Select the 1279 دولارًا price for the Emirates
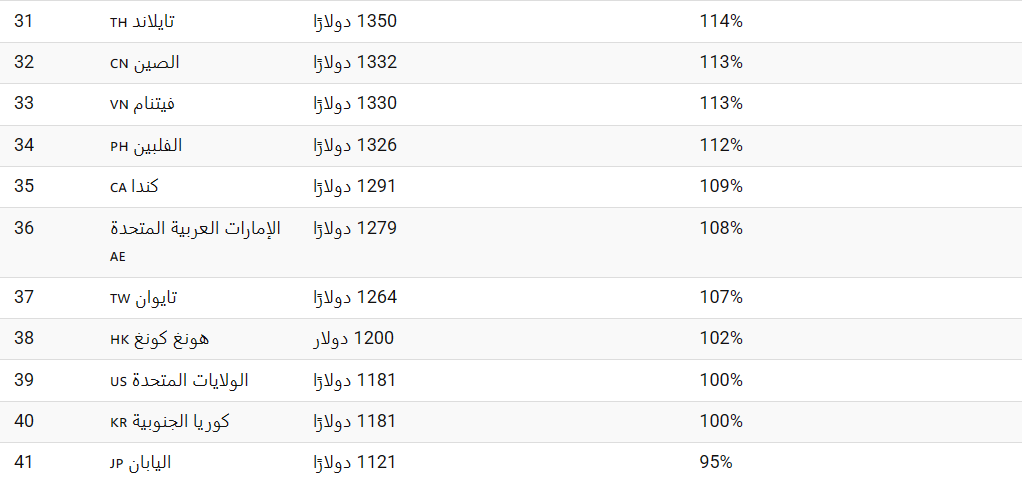Image resolution: width=1022 pixels, height=496 pixels. pos(356,228)
